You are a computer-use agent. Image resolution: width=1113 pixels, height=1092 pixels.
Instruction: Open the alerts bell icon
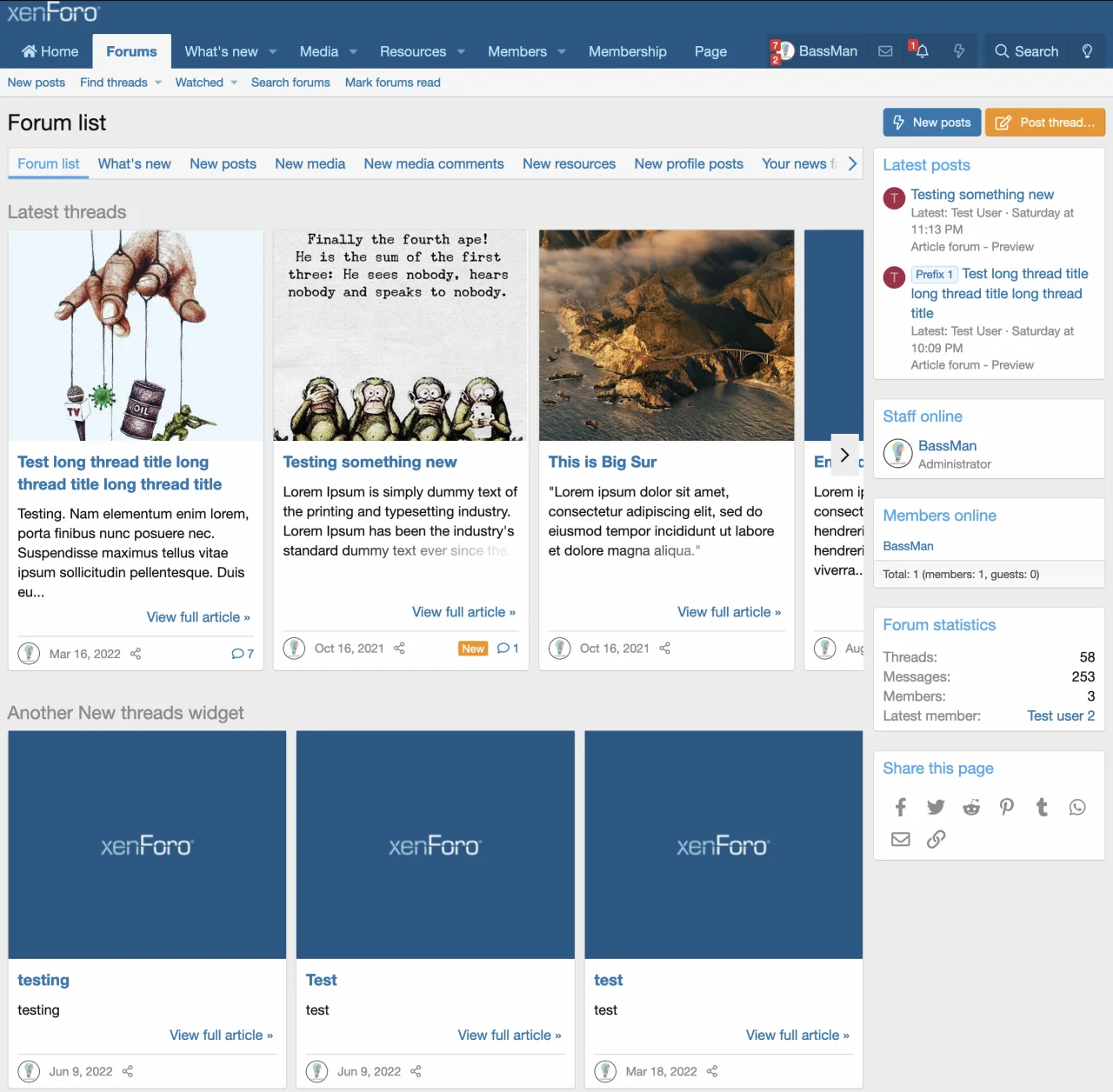click(x=922, y=51)
